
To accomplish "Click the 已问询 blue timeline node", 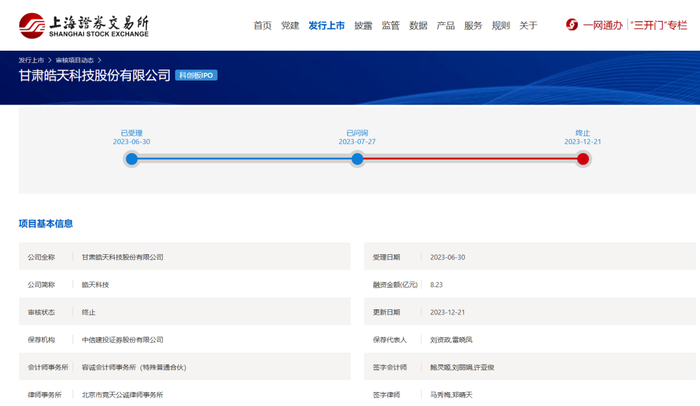I will tap(357, 159).
